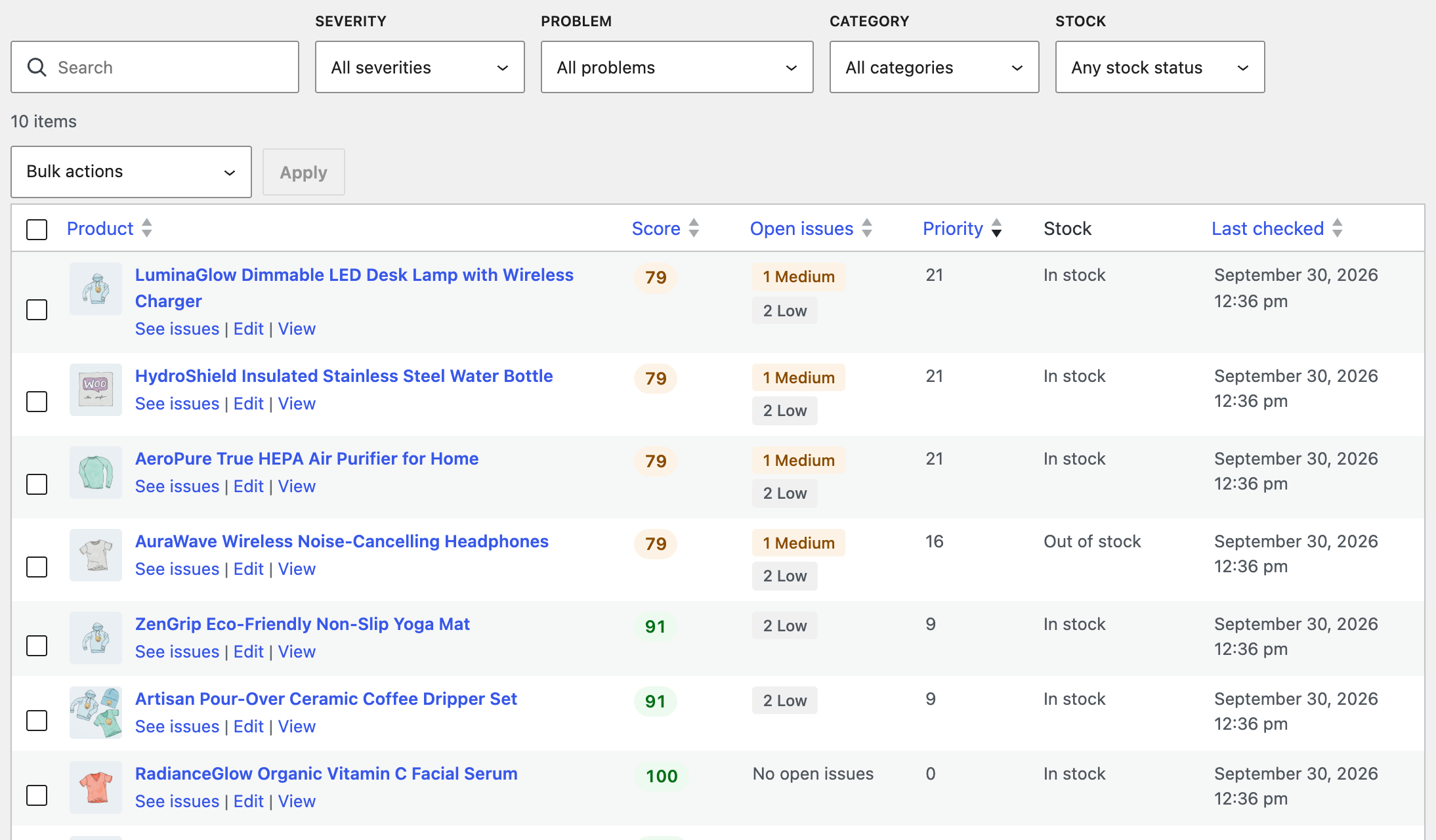The image size is (1436, 840).
Task: Open AuraWave Headphones thumbnail
Action: tap(96, 555)
